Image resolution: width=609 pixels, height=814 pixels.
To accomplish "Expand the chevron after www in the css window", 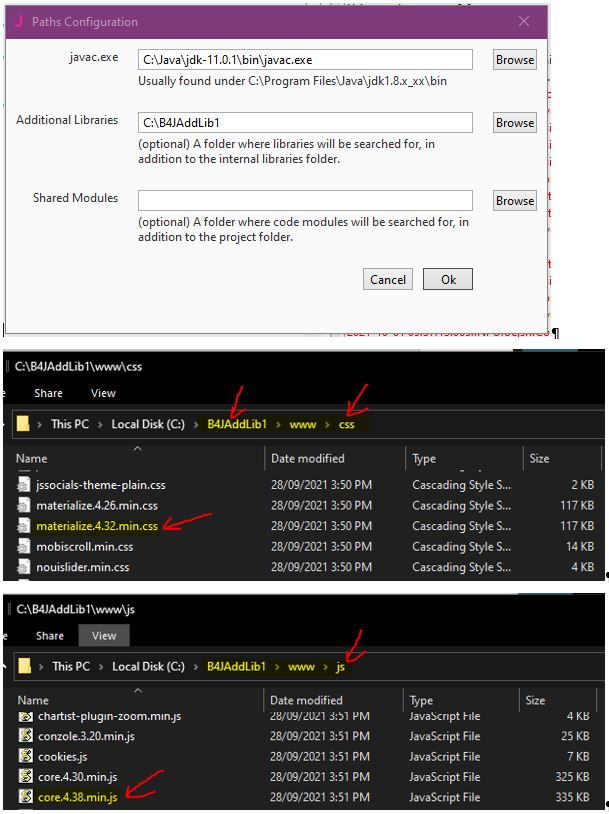I will coord(328,425).
